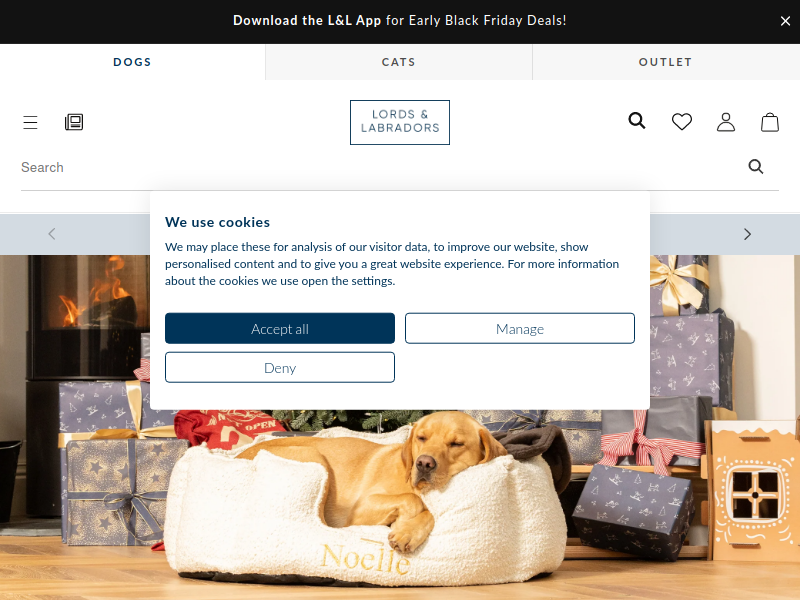Go to previous announcement slide arrow
This screenshot has width=800, height=600.
tap(52, 234)
